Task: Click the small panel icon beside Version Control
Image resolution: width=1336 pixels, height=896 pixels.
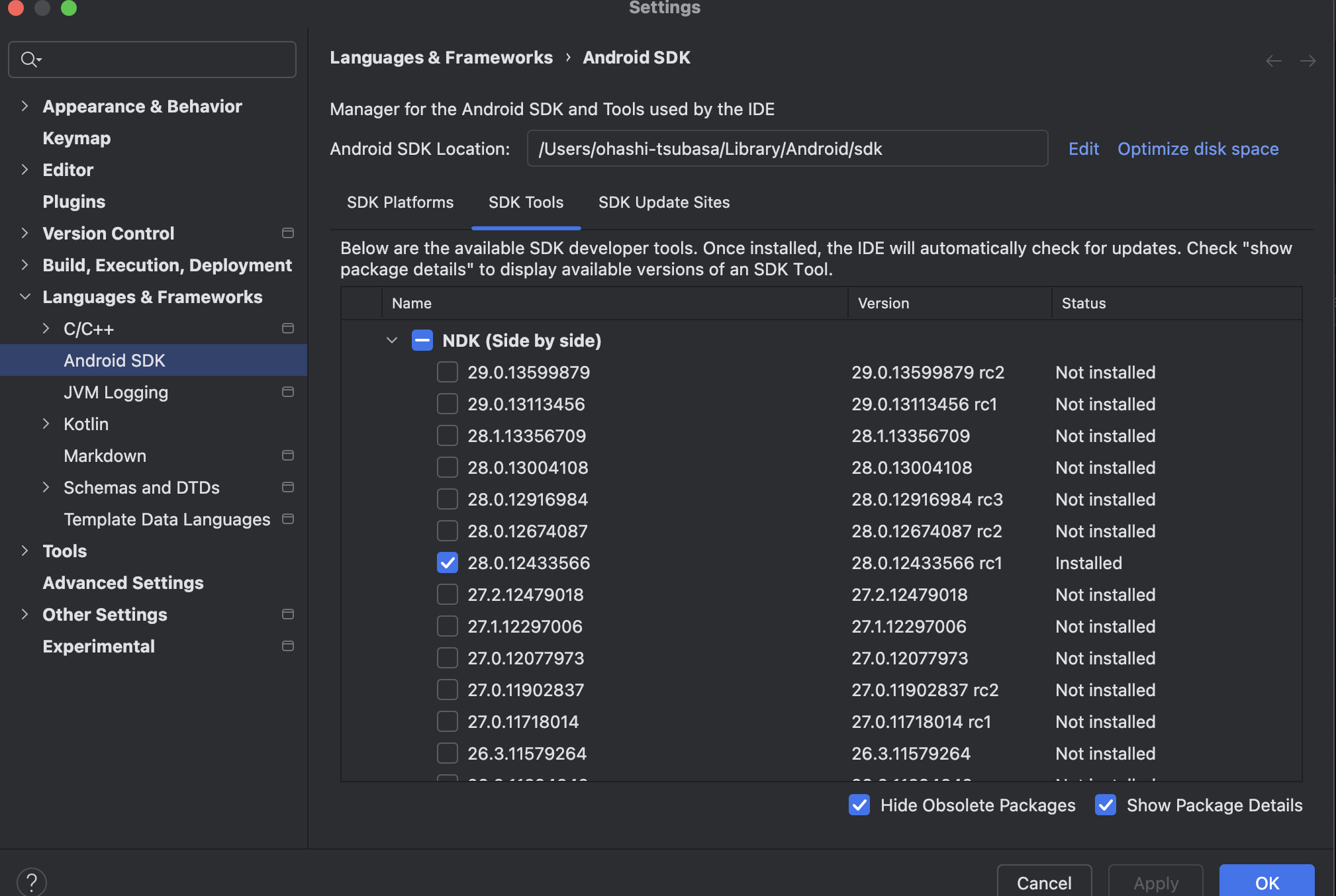Action: [288, 233]
